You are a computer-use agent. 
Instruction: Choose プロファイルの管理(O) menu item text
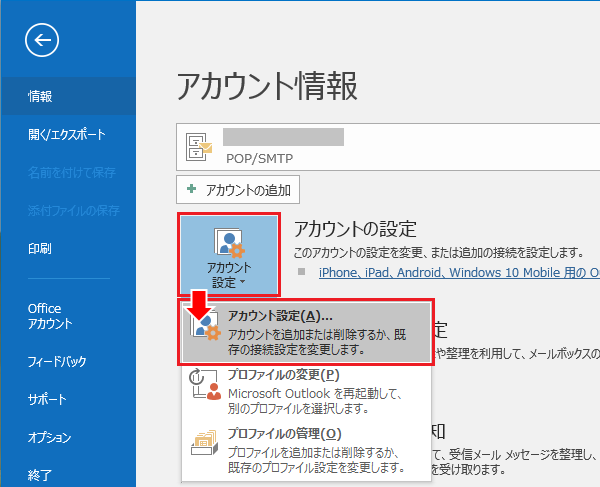tap(284, 433)
